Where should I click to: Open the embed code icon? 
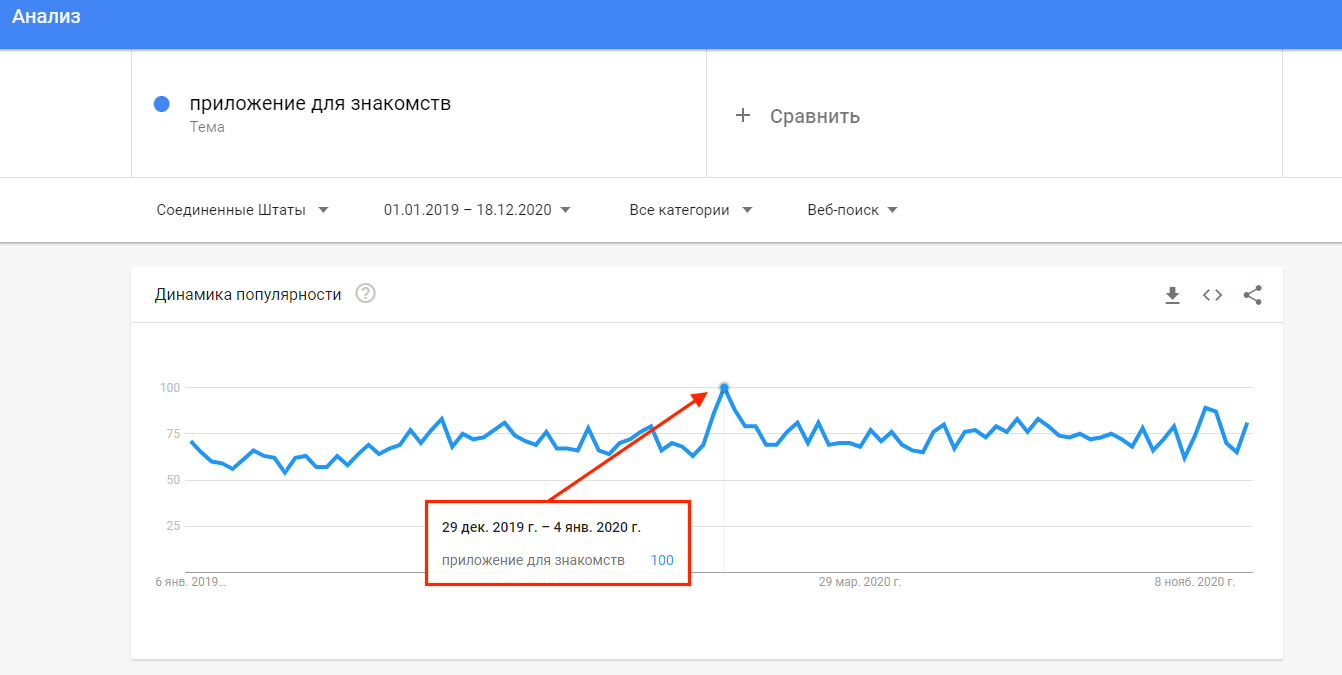tap(1213, 295)
